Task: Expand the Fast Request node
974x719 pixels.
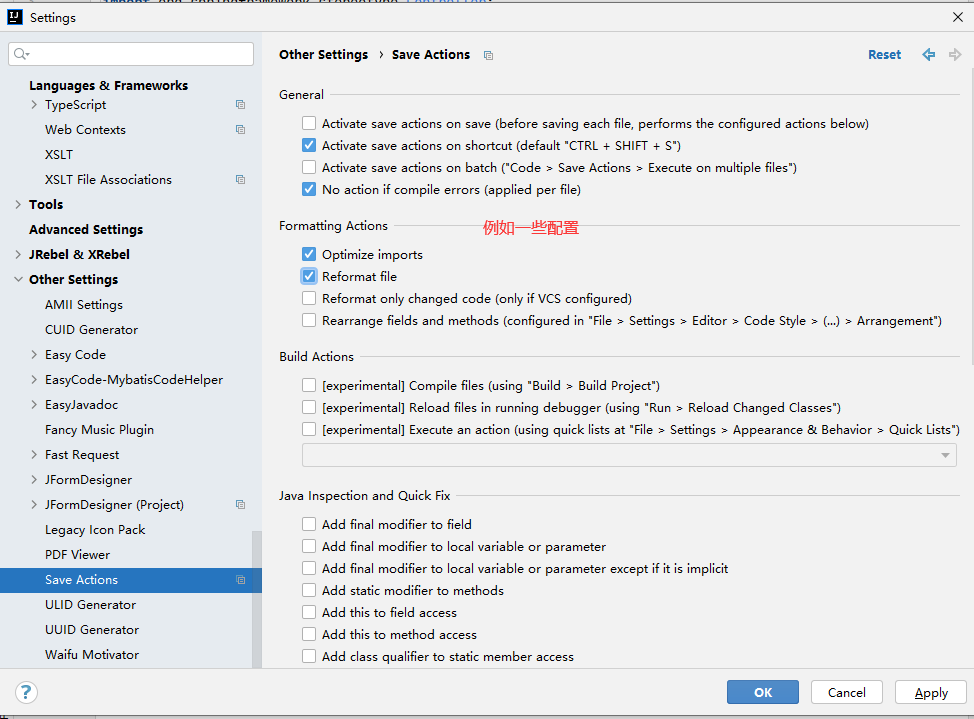Action: click(x=34, y=455)
